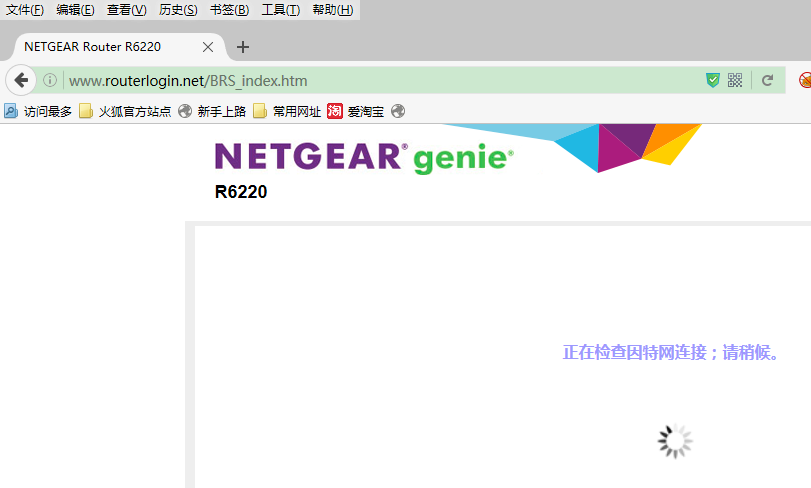Click the browser back arrow button
The image size is (811, 488).
click(x=21, y=80)
